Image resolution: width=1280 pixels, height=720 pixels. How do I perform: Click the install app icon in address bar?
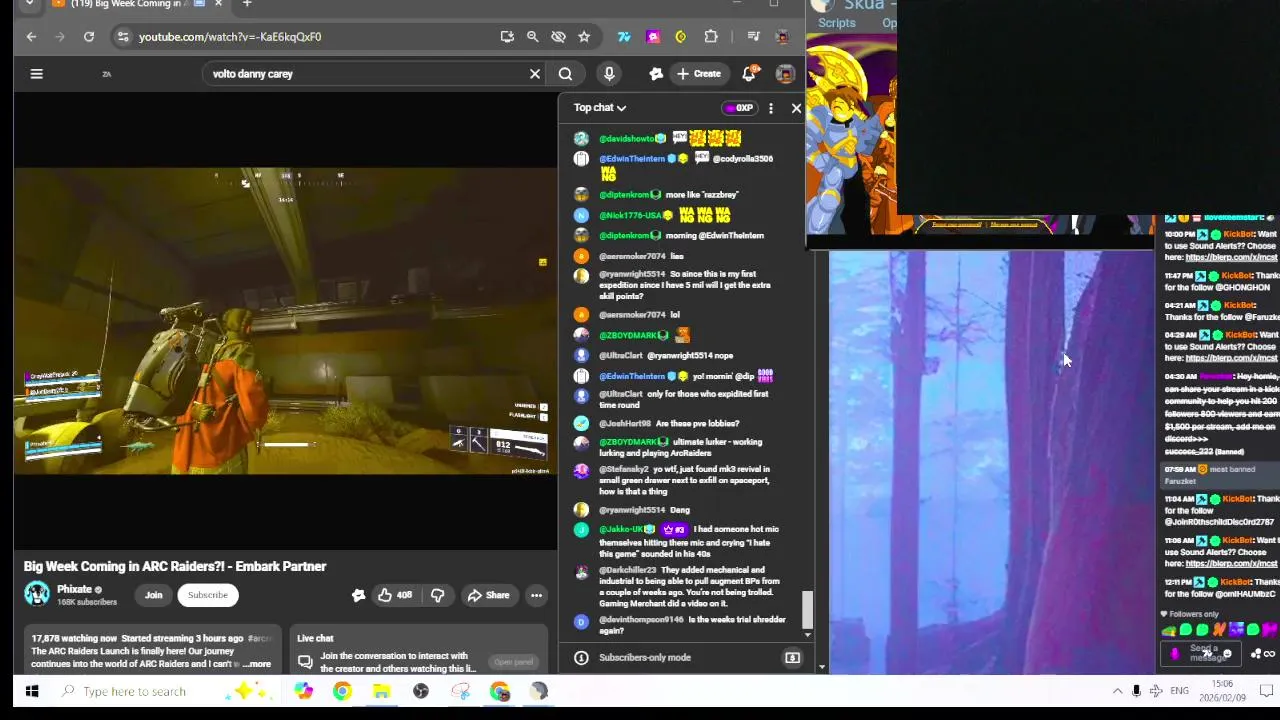tap(507, 37)
